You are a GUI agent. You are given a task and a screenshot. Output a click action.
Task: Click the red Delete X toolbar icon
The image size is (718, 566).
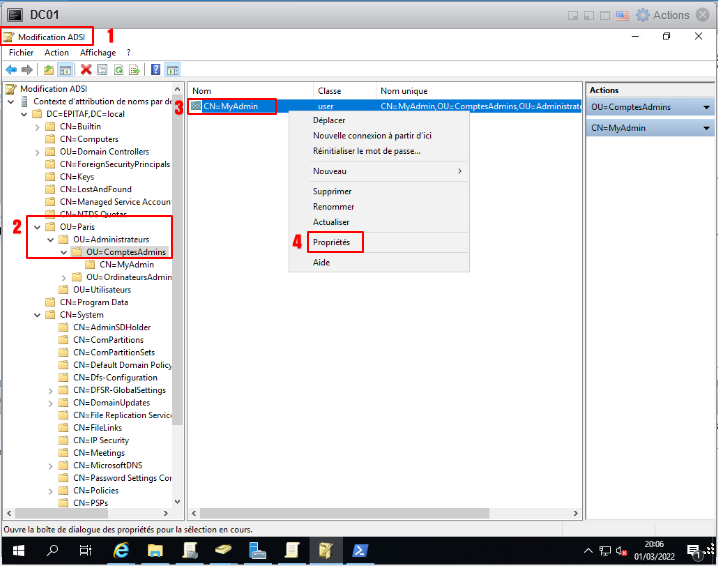click(86, 70)
